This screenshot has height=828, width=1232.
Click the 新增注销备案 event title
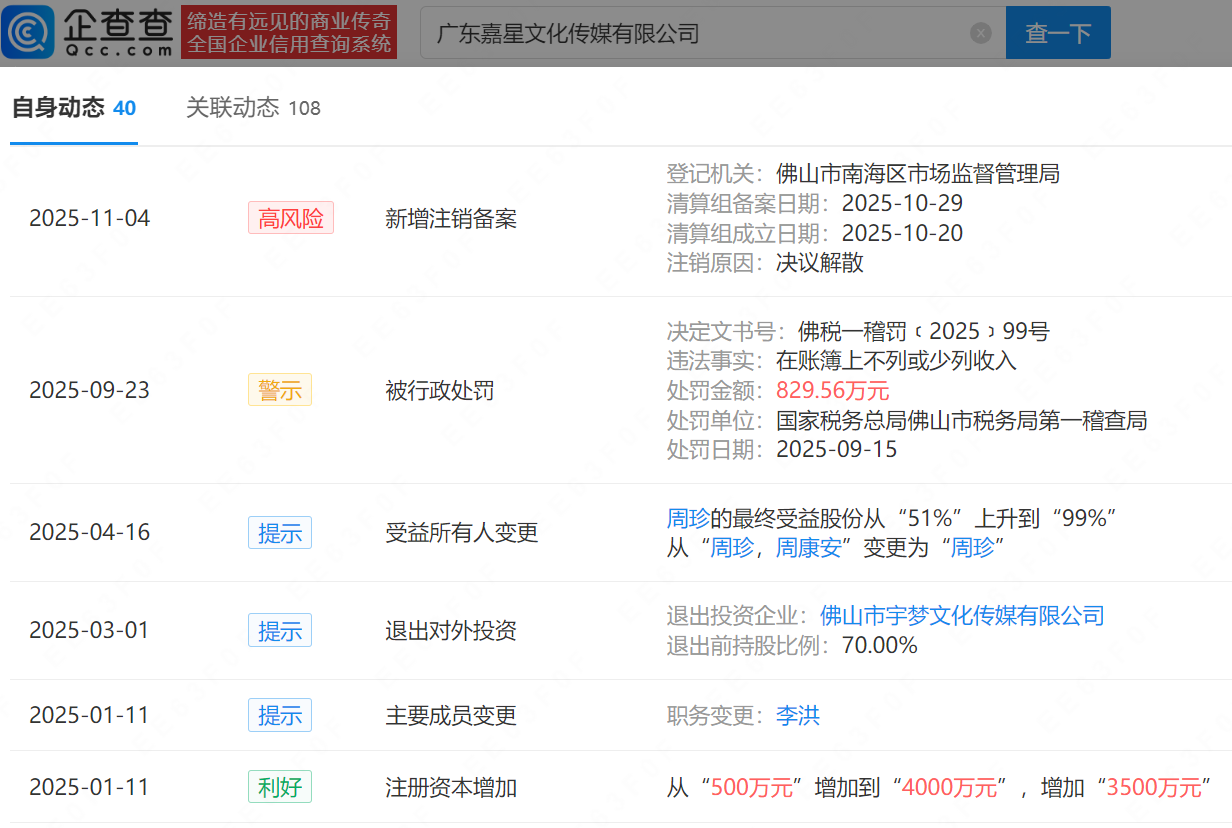click(x=450, y=219)
